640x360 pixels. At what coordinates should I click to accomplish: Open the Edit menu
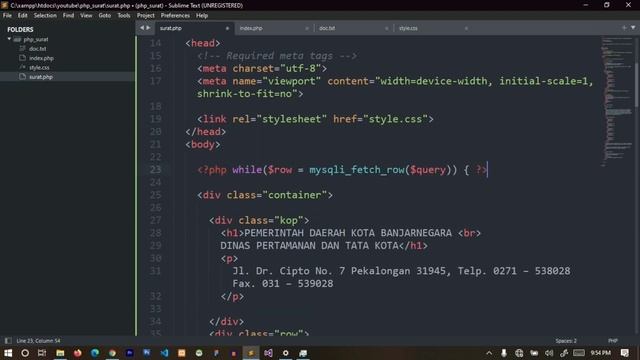(x=22, y=16)
